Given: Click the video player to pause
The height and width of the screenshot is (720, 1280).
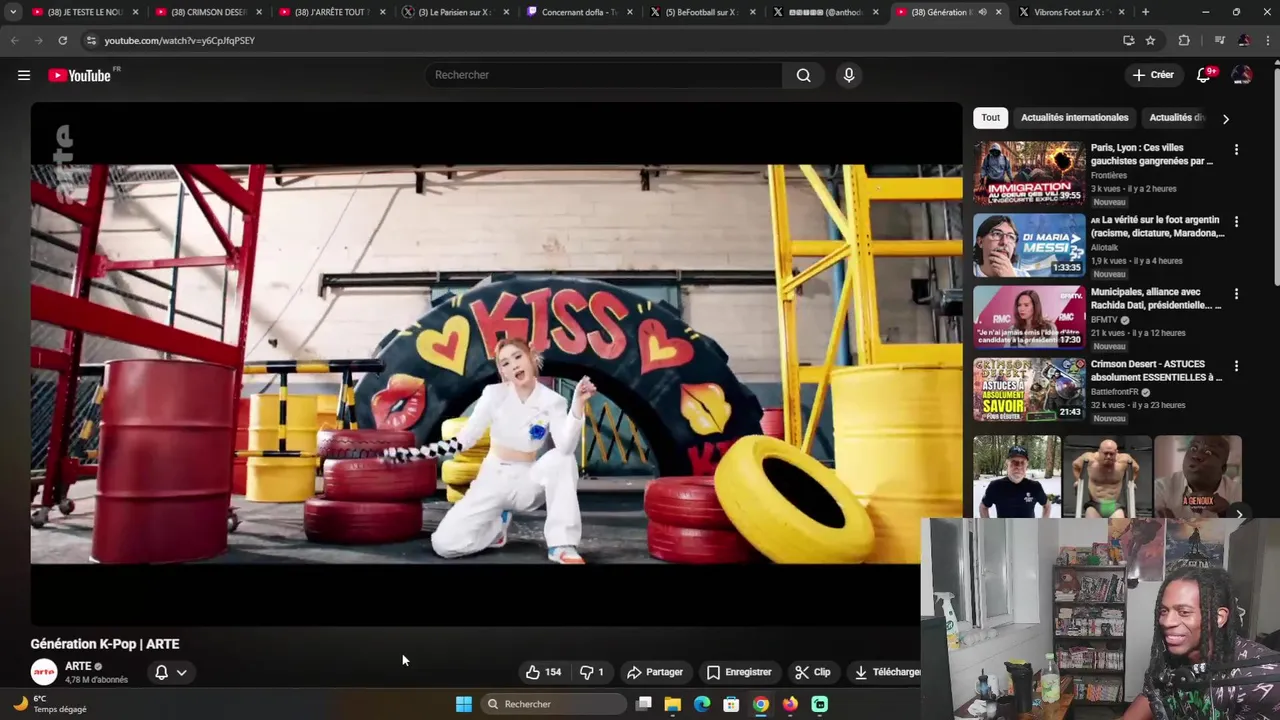Looking at the screenshot, I should 496,364.
